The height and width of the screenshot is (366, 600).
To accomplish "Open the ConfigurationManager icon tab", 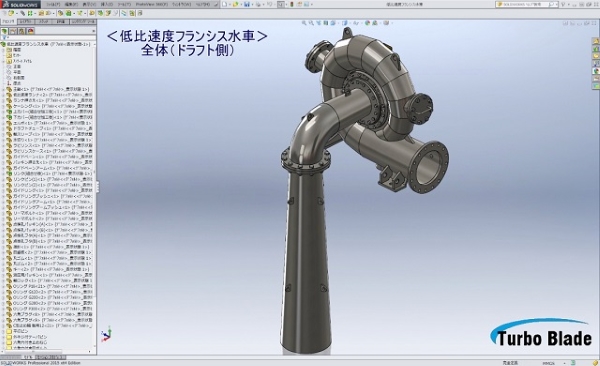I will click(x=22, y=31).
